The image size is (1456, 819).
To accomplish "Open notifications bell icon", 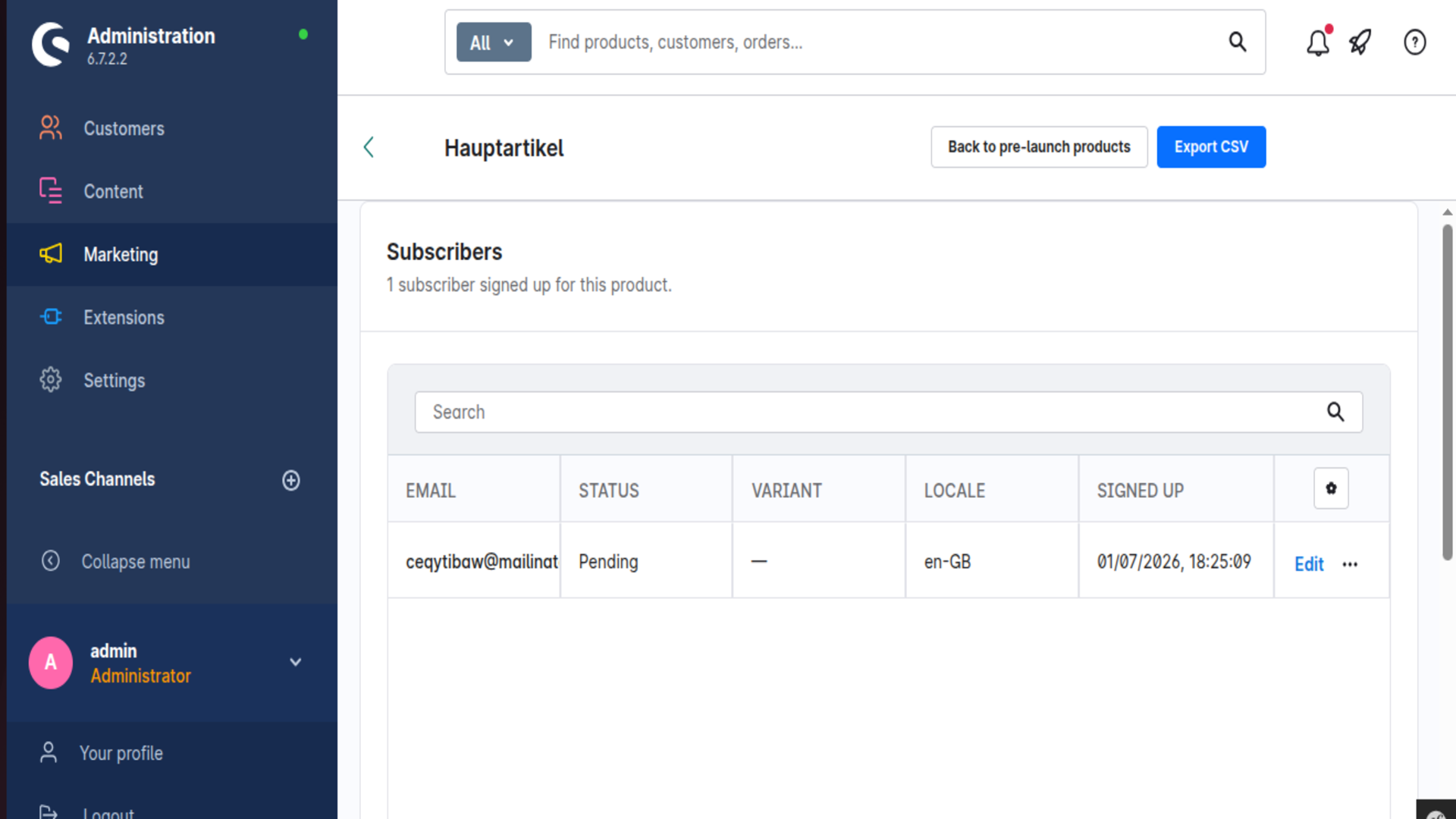I will 1318,42.
